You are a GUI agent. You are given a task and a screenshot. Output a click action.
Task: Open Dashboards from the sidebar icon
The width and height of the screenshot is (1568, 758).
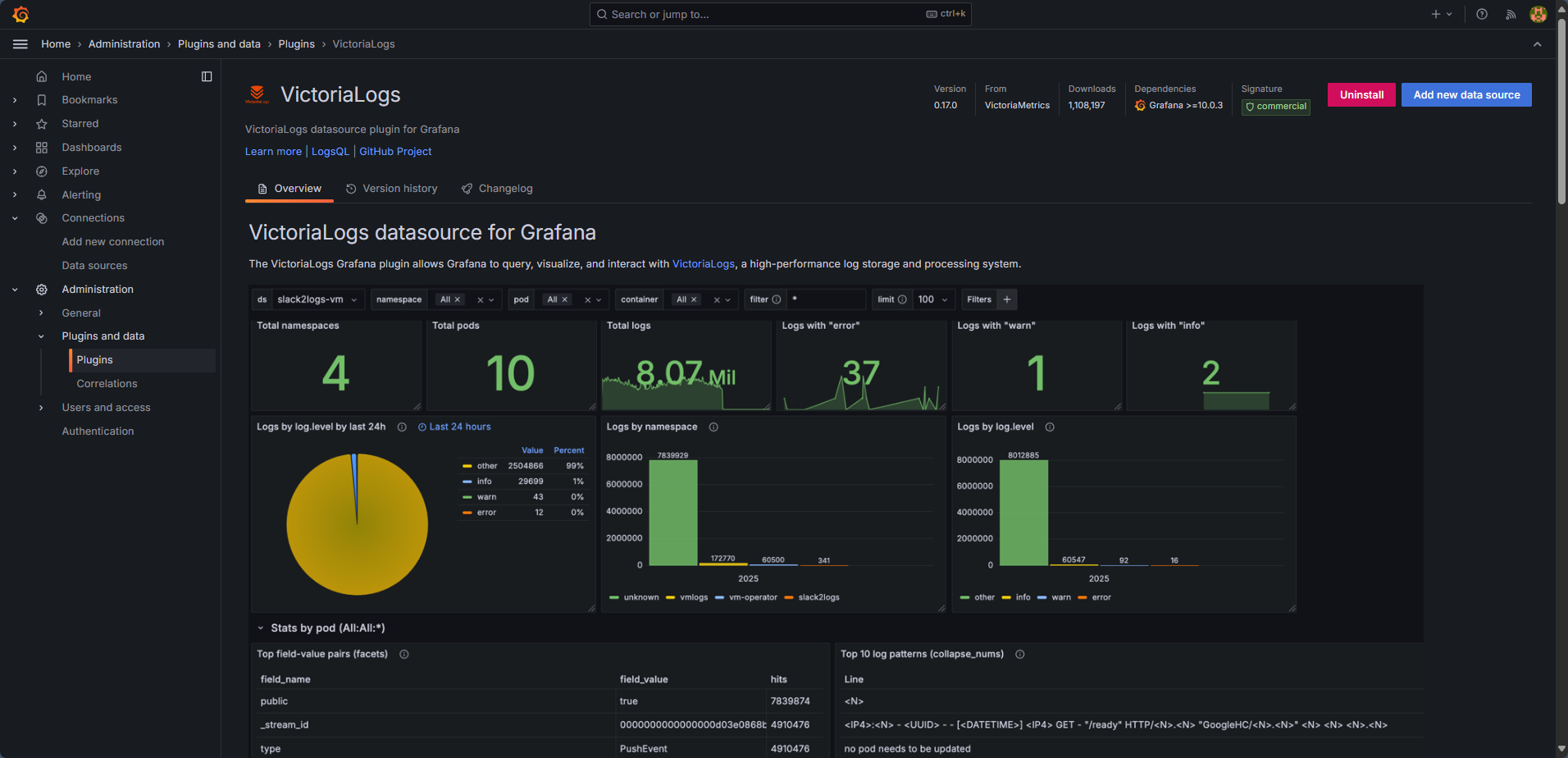(42, 147)
